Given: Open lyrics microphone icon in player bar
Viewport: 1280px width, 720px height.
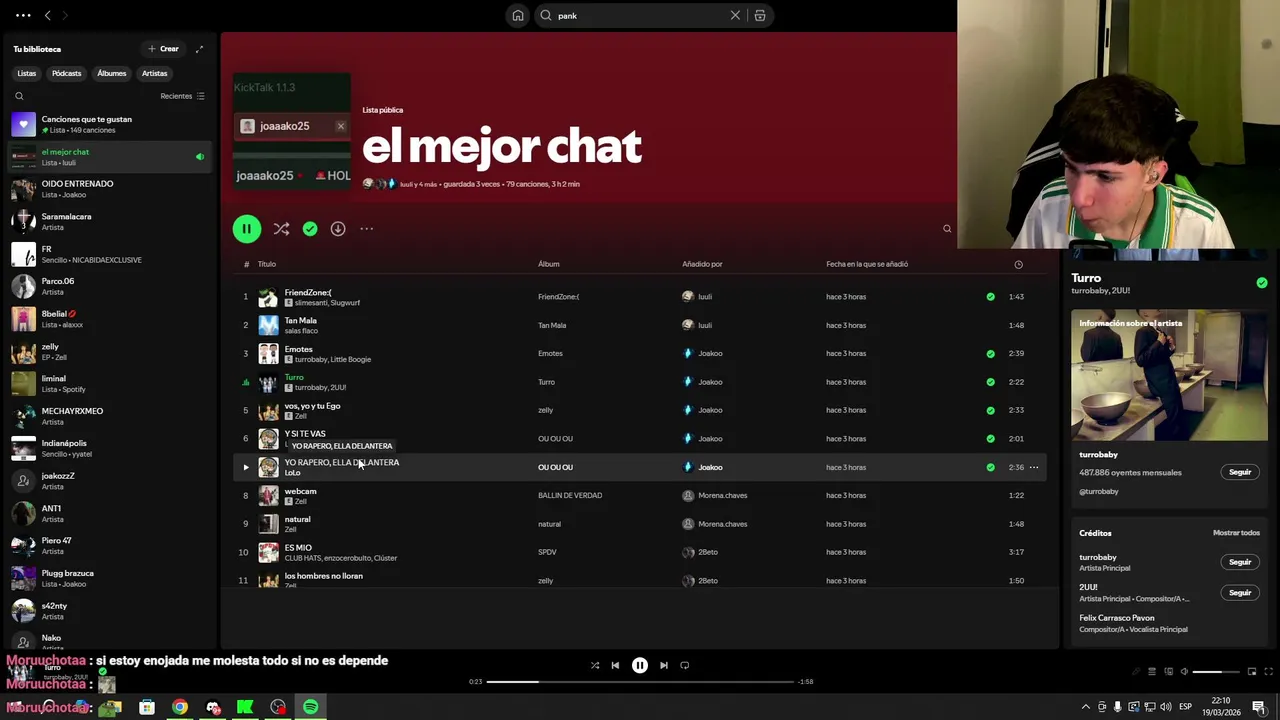Looking at the screenshot, I should click(1136, 672).
